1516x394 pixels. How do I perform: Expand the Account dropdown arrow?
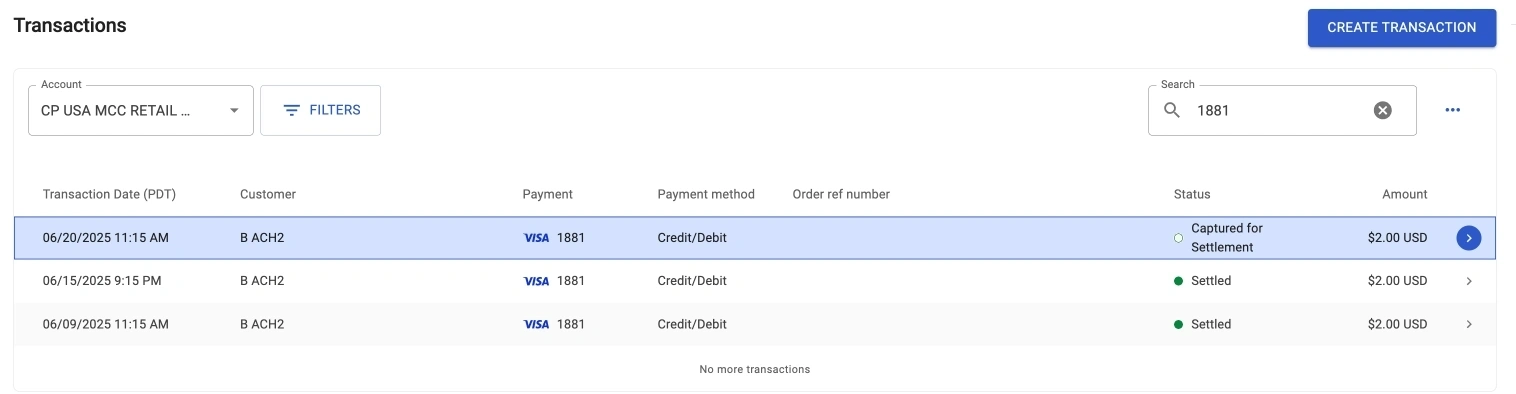tap(234, 110)
